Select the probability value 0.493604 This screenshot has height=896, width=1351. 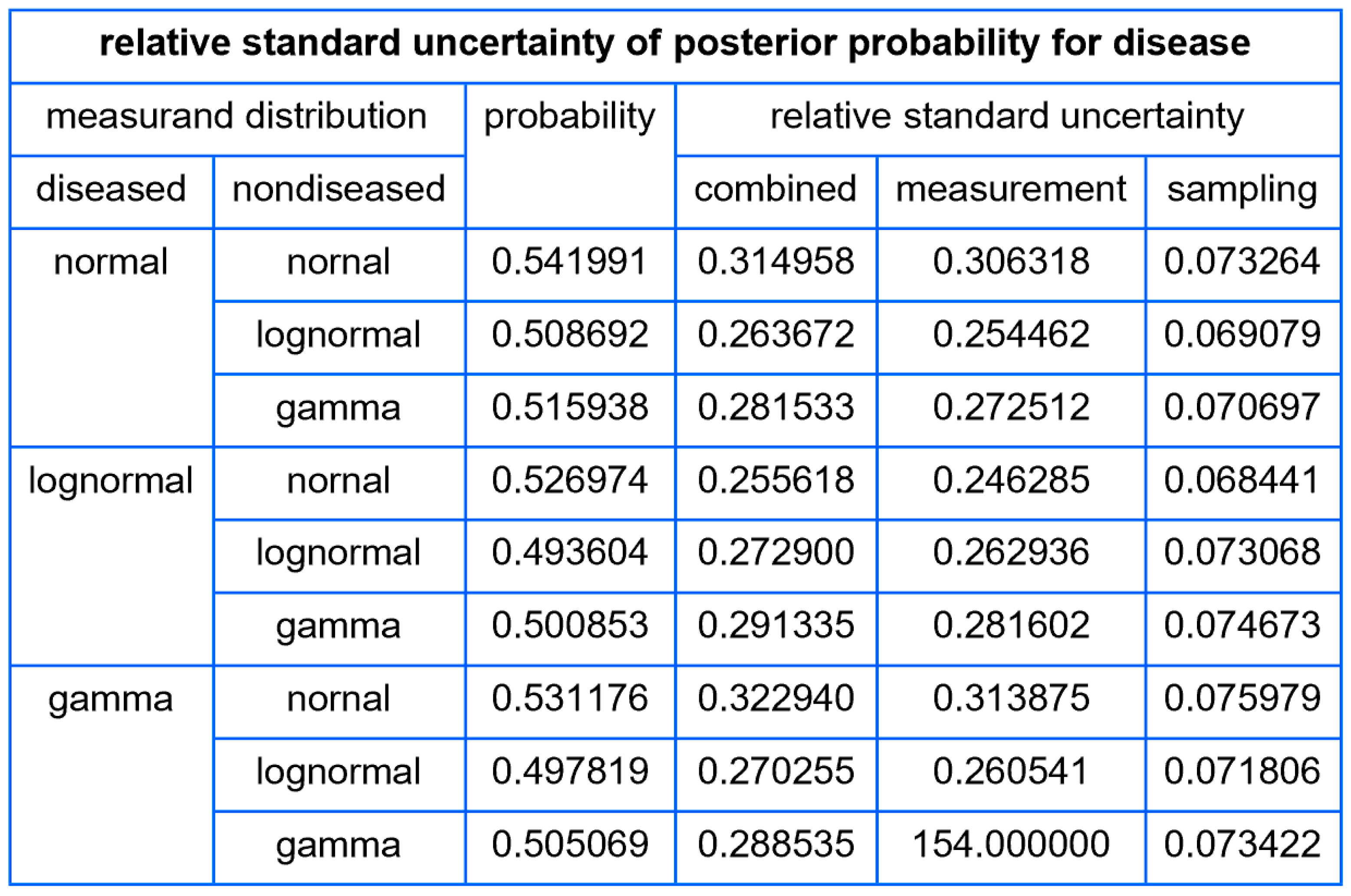click(570, 553)
